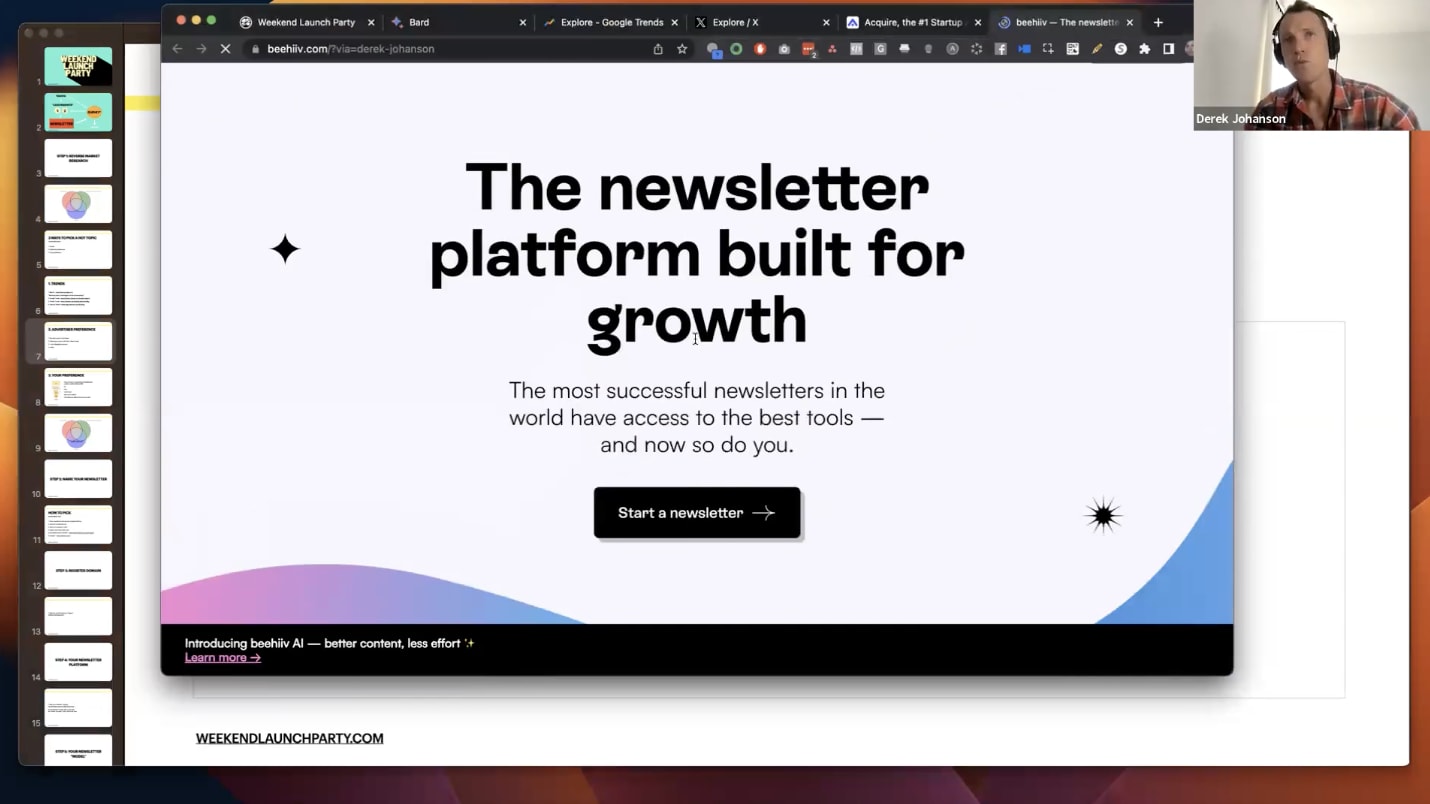Click the padlock site info icon
Viewport: 1430px width, 804px height.
tap(256, 49)
